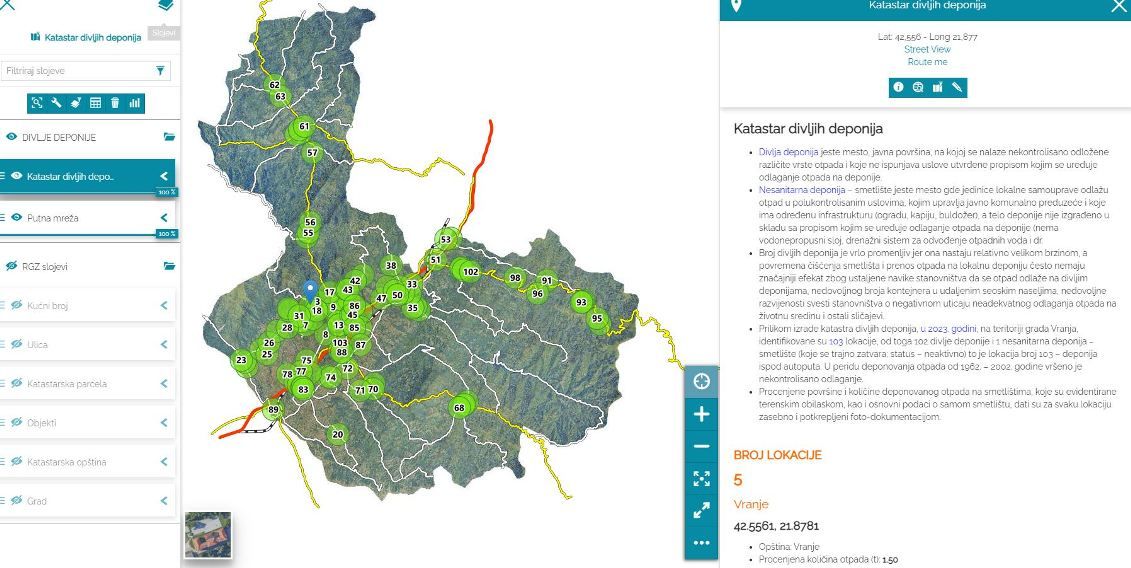
Task: Click the Route me link
Action: point(927,62)
